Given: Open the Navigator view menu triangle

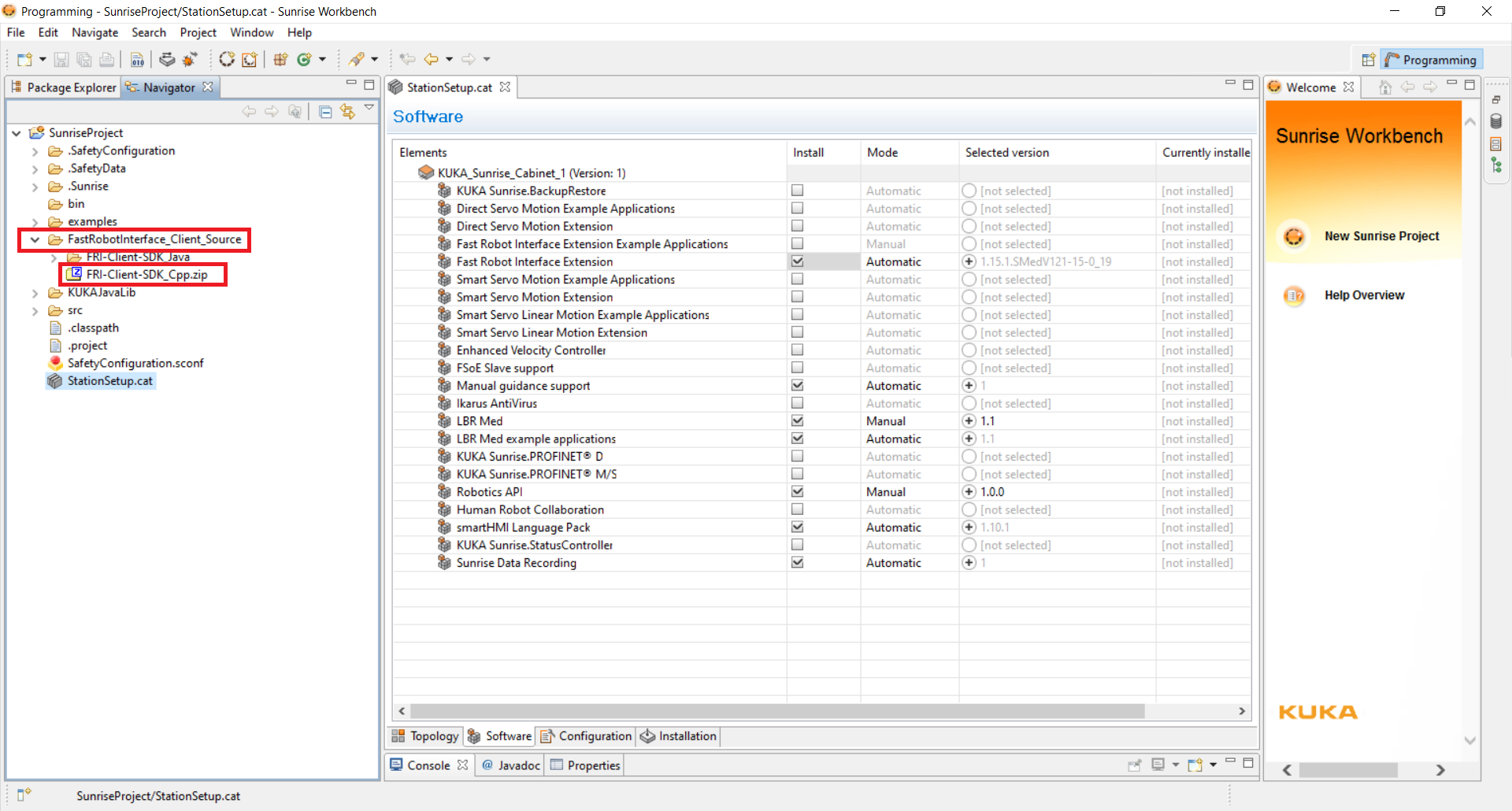Looking at the screenshot, I should coord(369,108).
